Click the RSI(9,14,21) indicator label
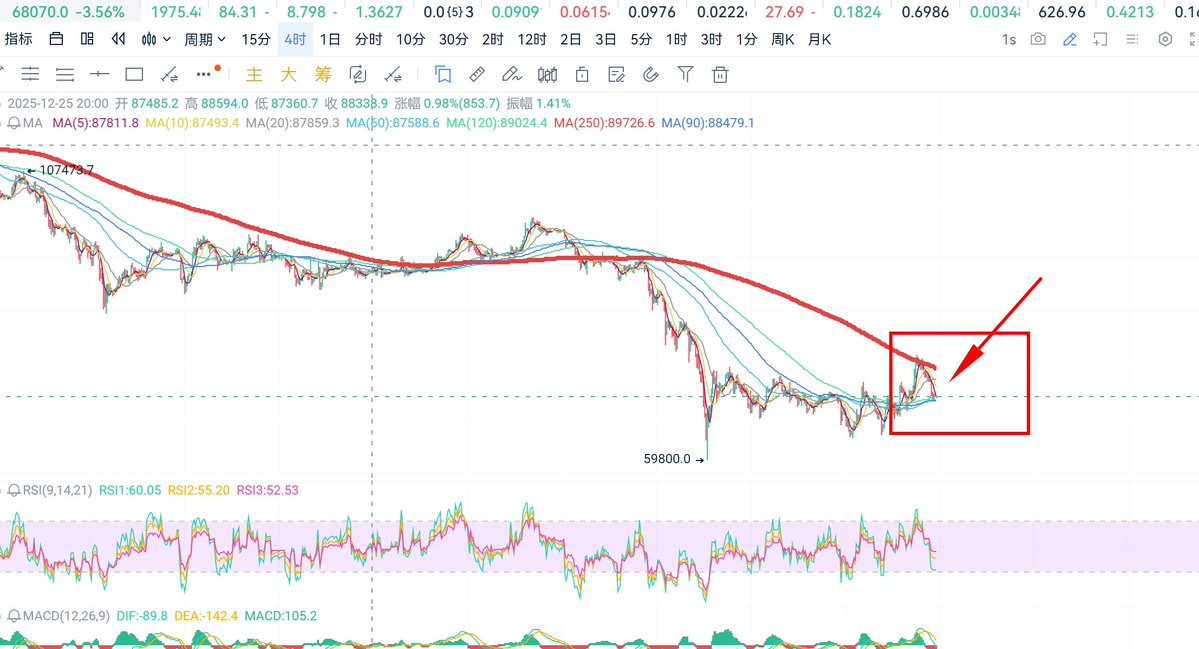 point(57,490)
